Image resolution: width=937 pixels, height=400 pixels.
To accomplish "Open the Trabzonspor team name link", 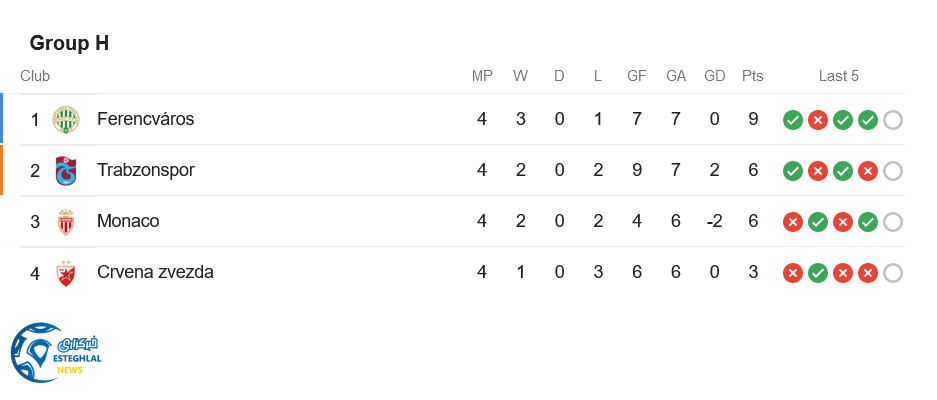I will tap(145, 170).
